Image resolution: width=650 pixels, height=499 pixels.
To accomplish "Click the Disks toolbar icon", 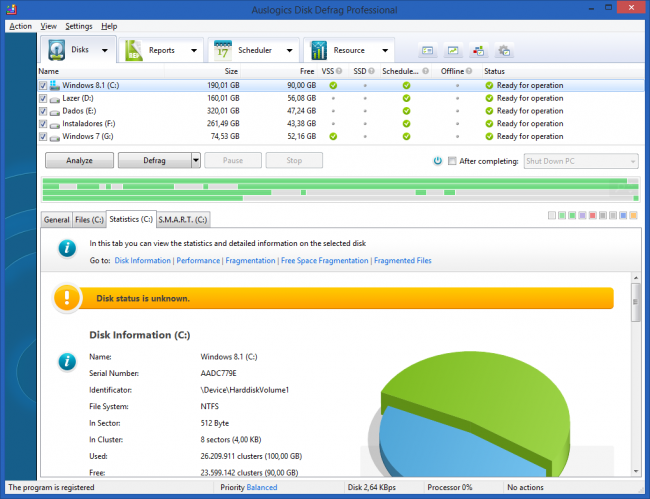I will pos(56,50).
